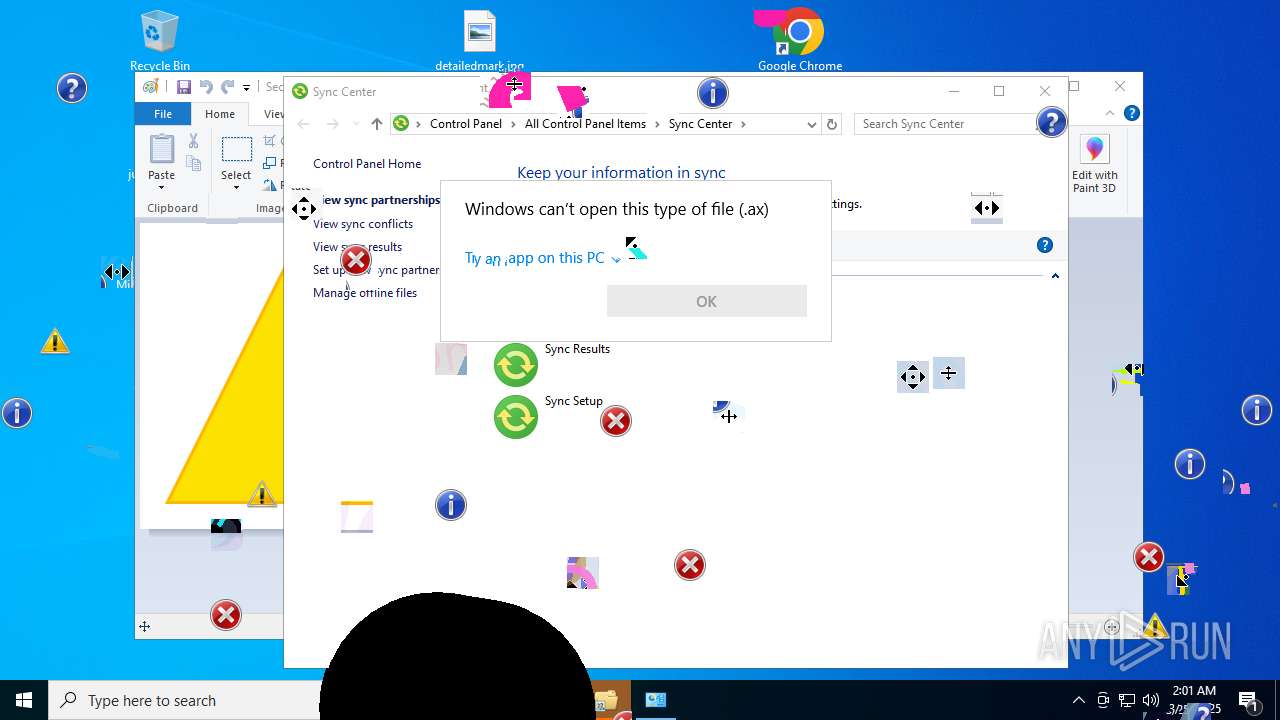This screenshot has width=1280, height=720.
Task: Open the Windows Start menu
Action: (24, 700)
